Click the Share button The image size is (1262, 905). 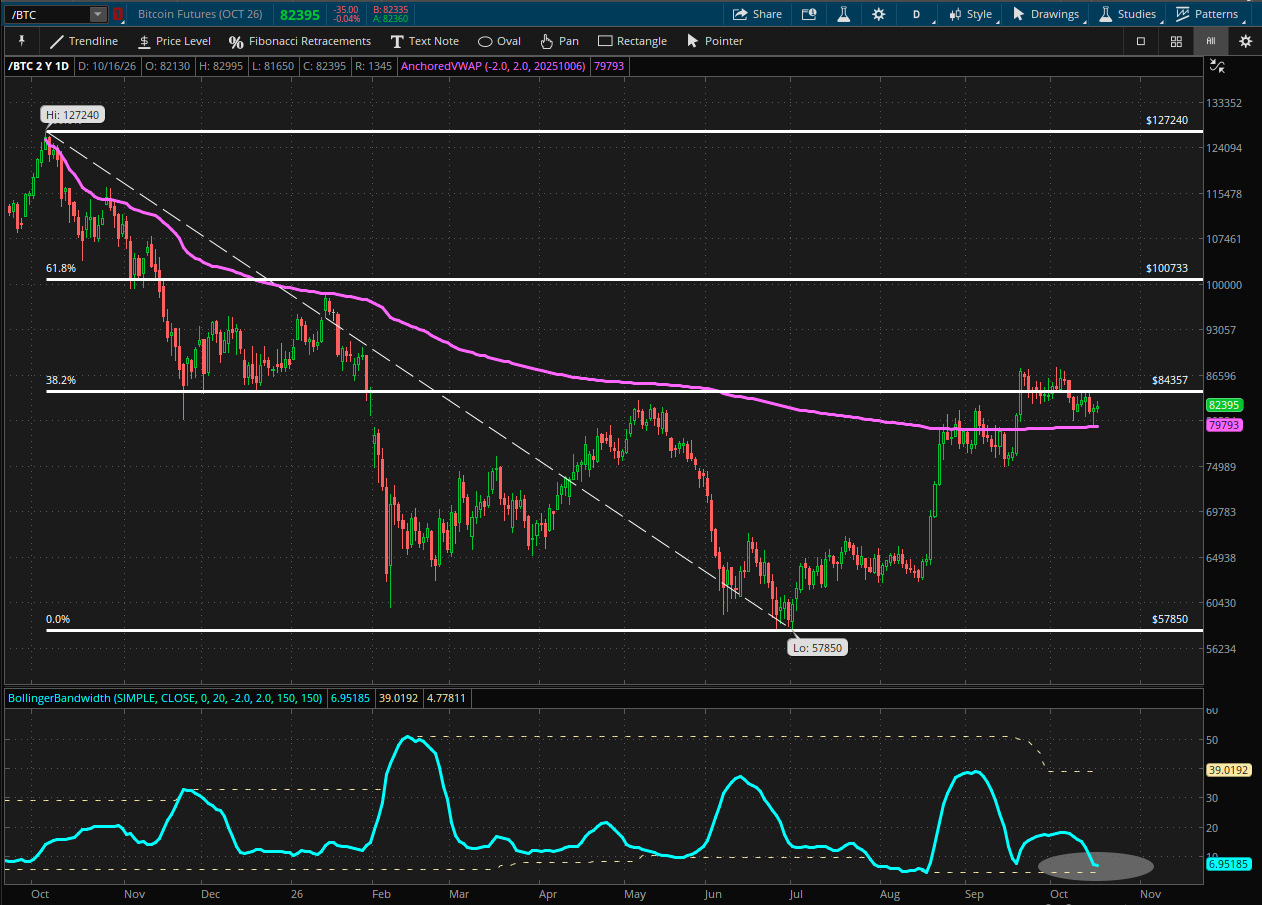click(757, 14)
